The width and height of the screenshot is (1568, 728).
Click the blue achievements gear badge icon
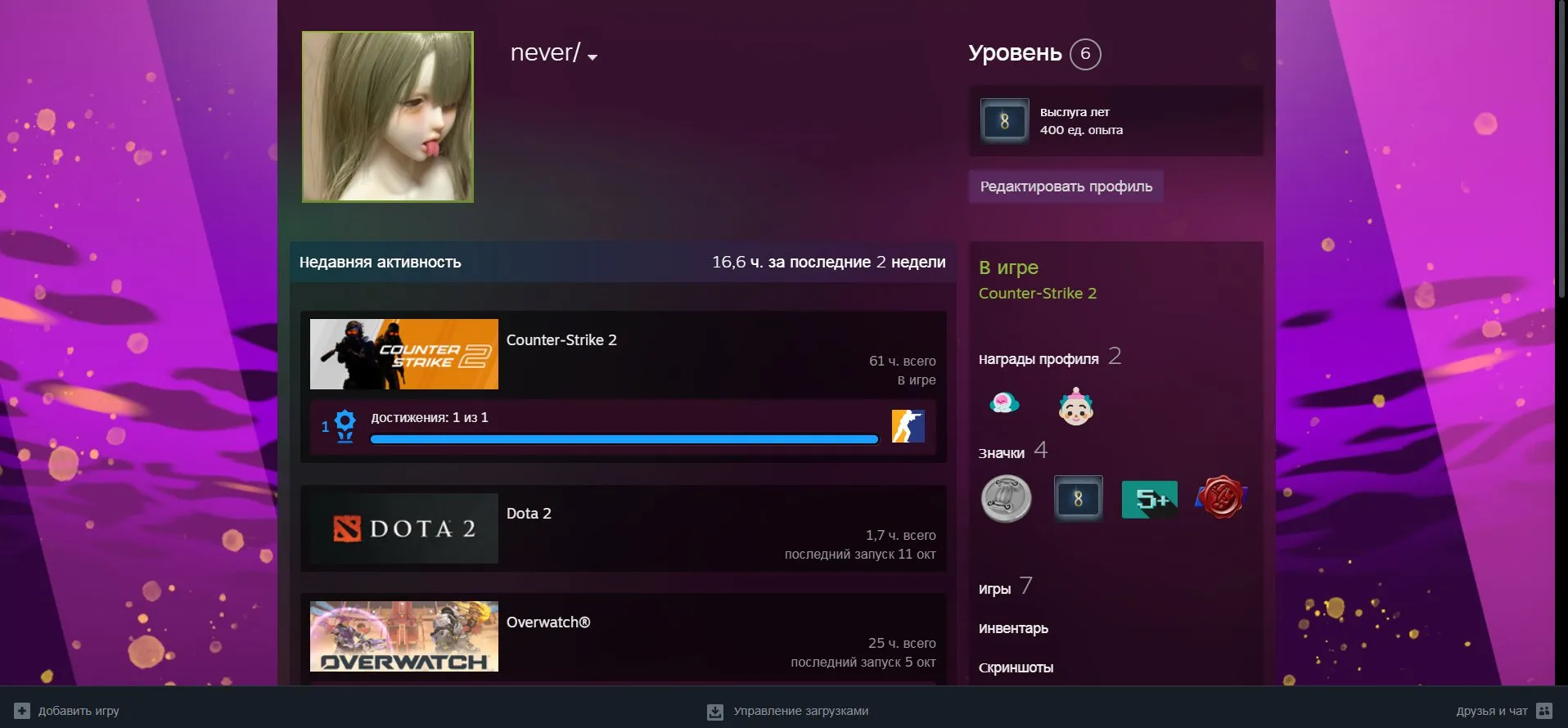pos(345,425)
